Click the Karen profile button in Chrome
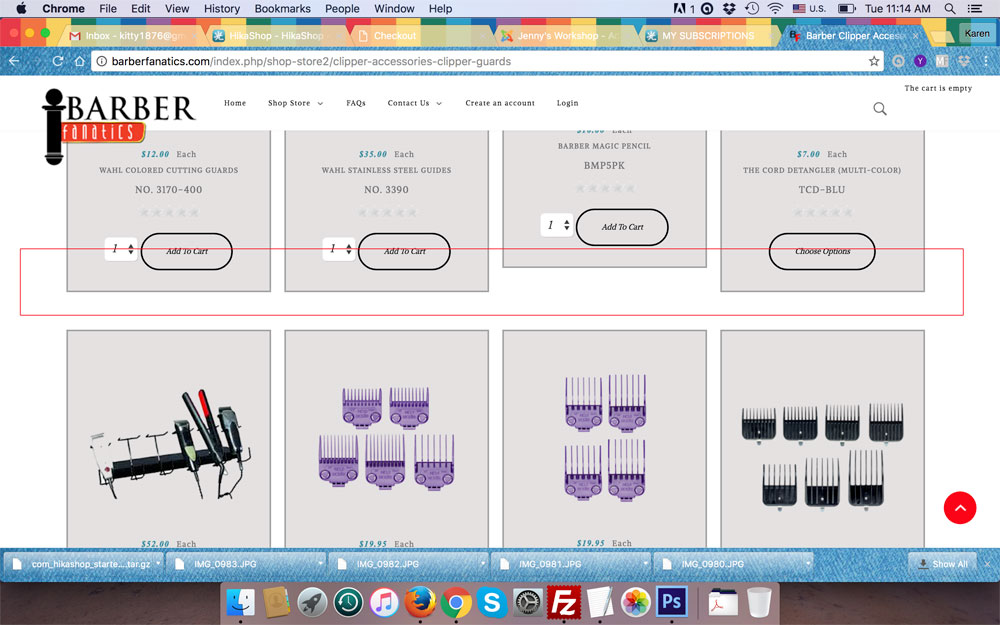The height and width of the screenshot is (625, 1000). pos(976,34)
